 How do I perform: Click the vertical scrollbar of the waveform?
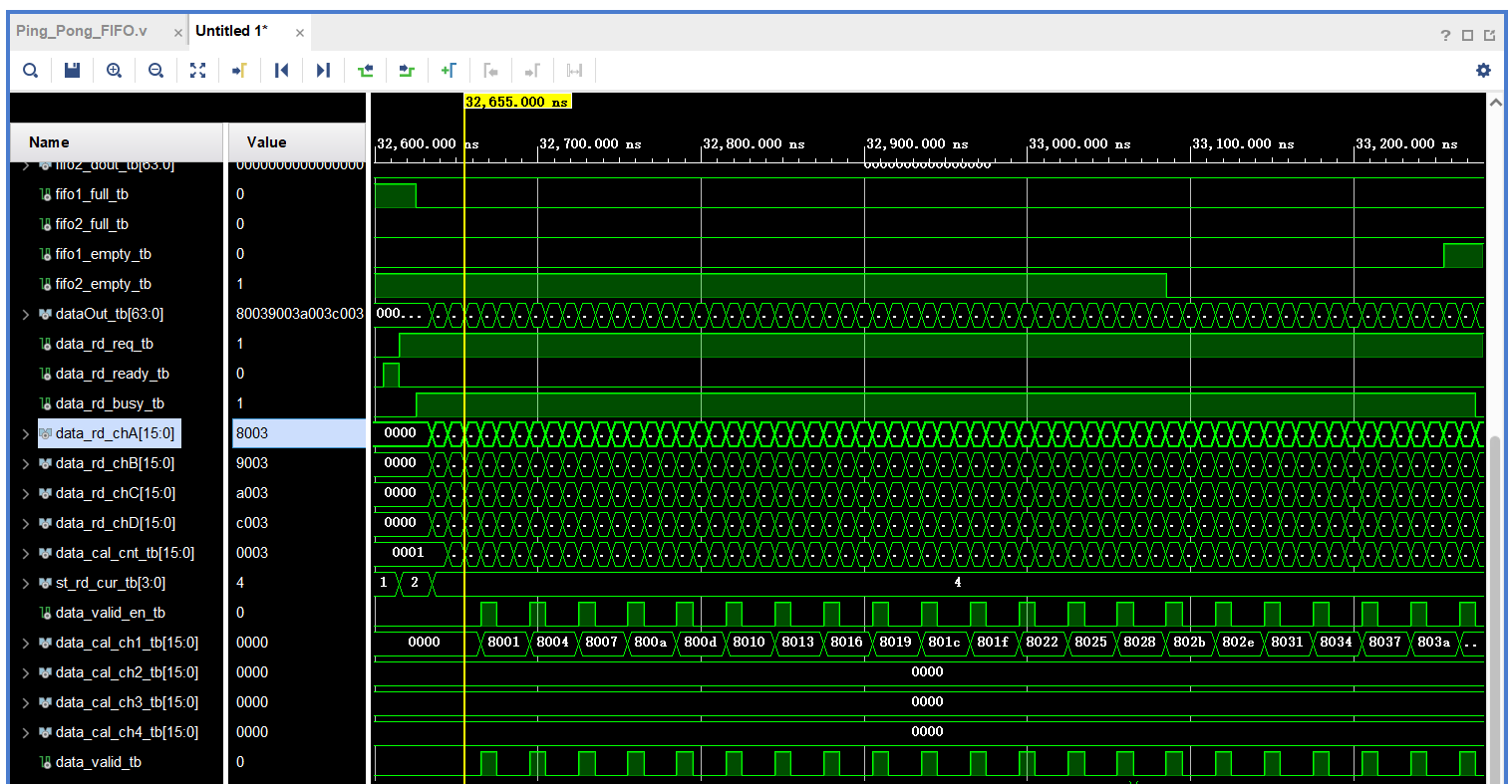coord(1495,608)
